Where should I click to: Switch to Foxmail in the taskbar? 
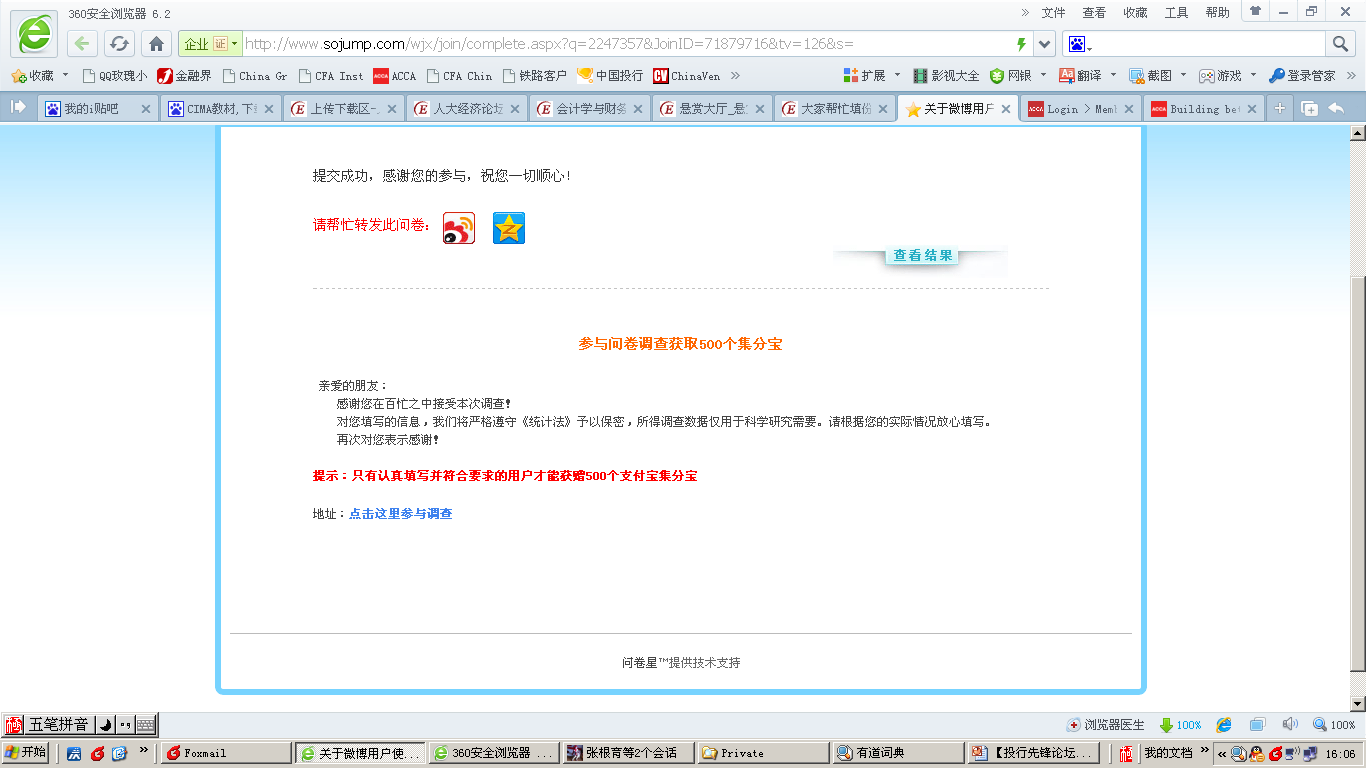point(226,753)
